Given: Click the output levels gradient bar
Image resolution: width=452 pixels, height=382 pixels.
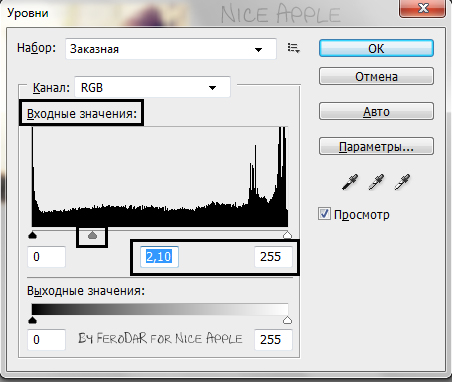Looking at the screenshot, I should coord(160,309).
